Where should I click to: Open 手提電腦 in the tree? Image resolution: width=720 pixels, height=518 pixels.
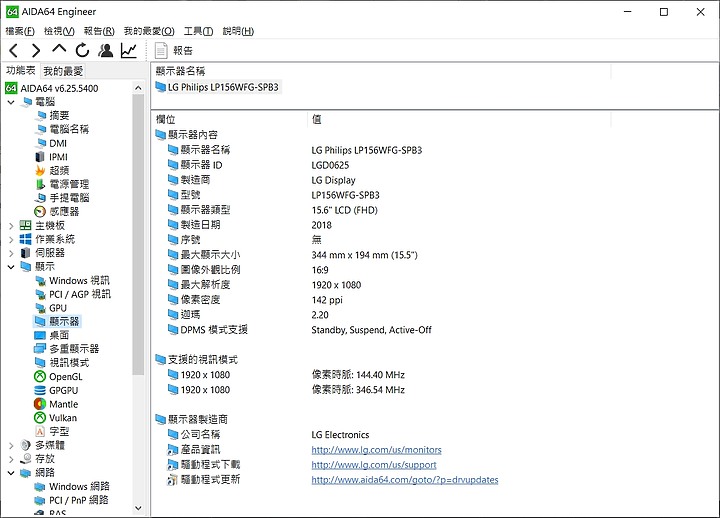(62, 198)
